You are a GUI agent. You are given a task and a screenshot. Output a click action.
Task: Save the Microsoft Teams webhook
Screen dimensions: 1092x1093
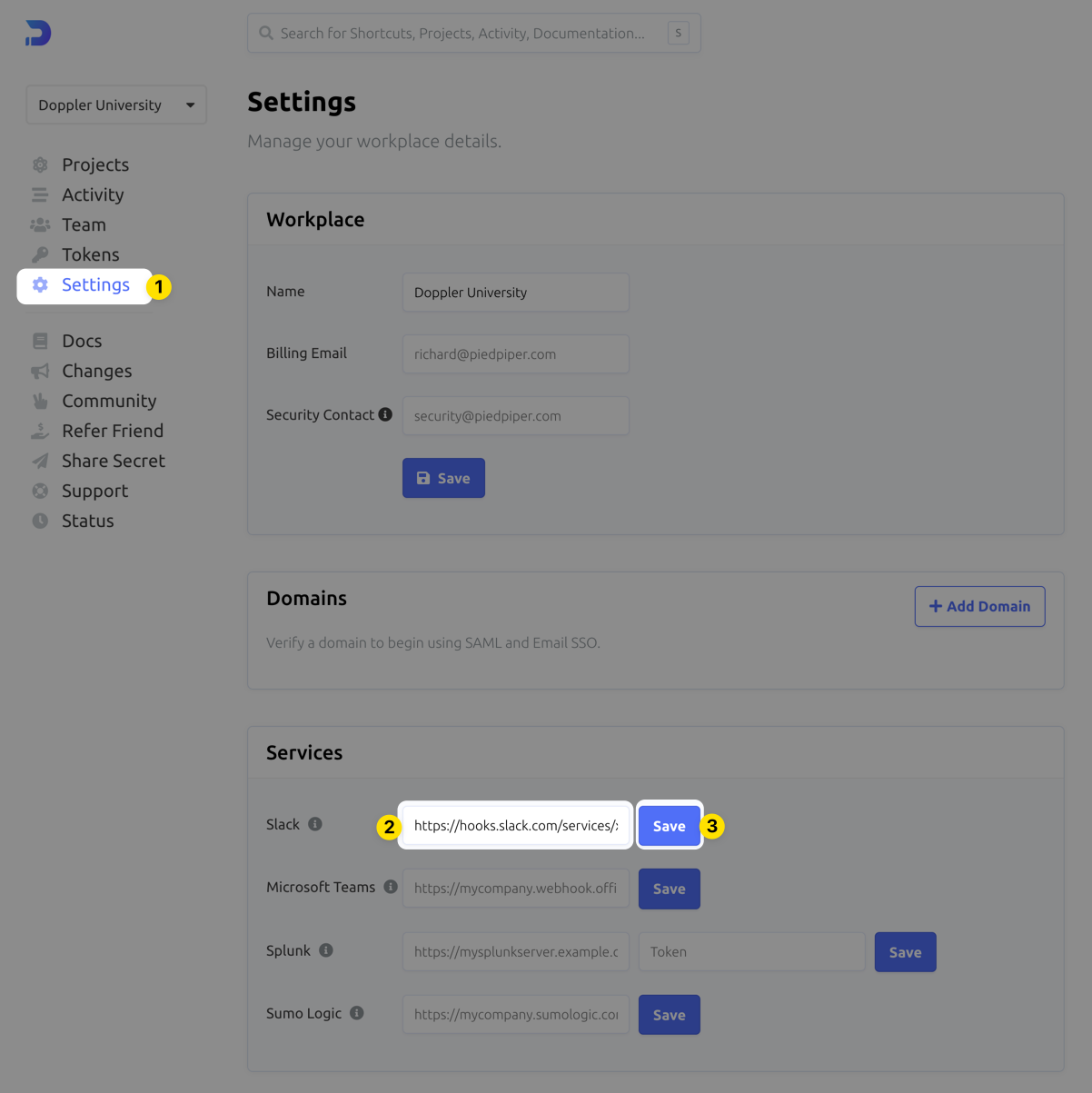[670, 889]
